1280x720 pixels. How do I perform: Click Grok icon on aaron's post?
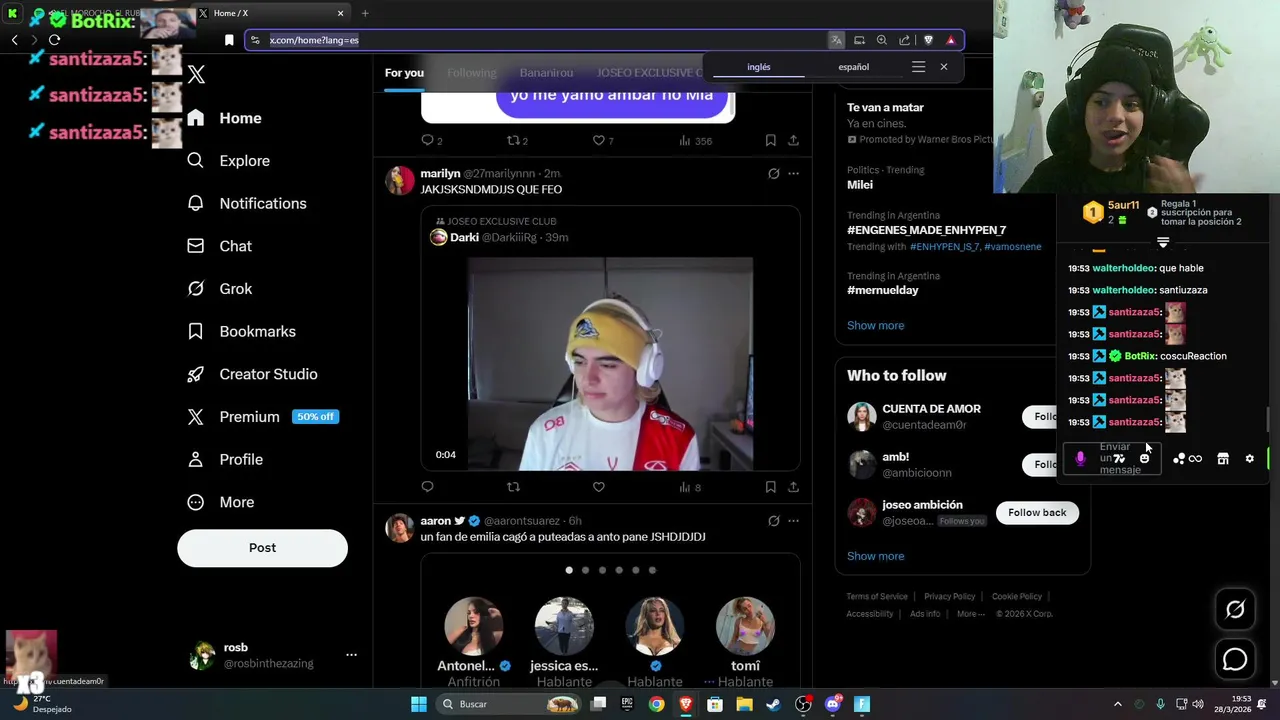coord(773,521)
